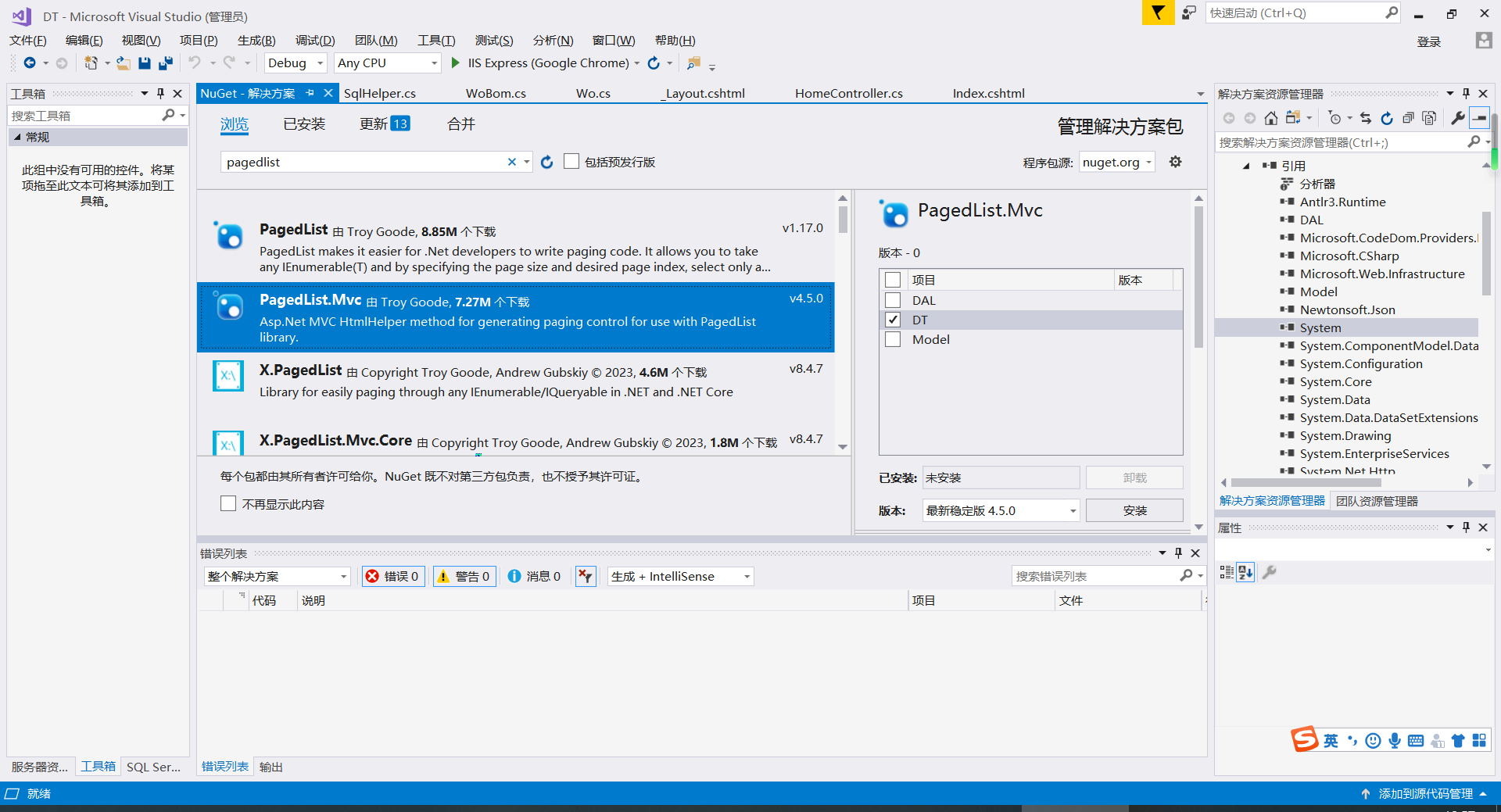This screenshot has width=1501, height=812.
Task: Enable the '不再显示此内容' checkbox
Action: (228, 503)
